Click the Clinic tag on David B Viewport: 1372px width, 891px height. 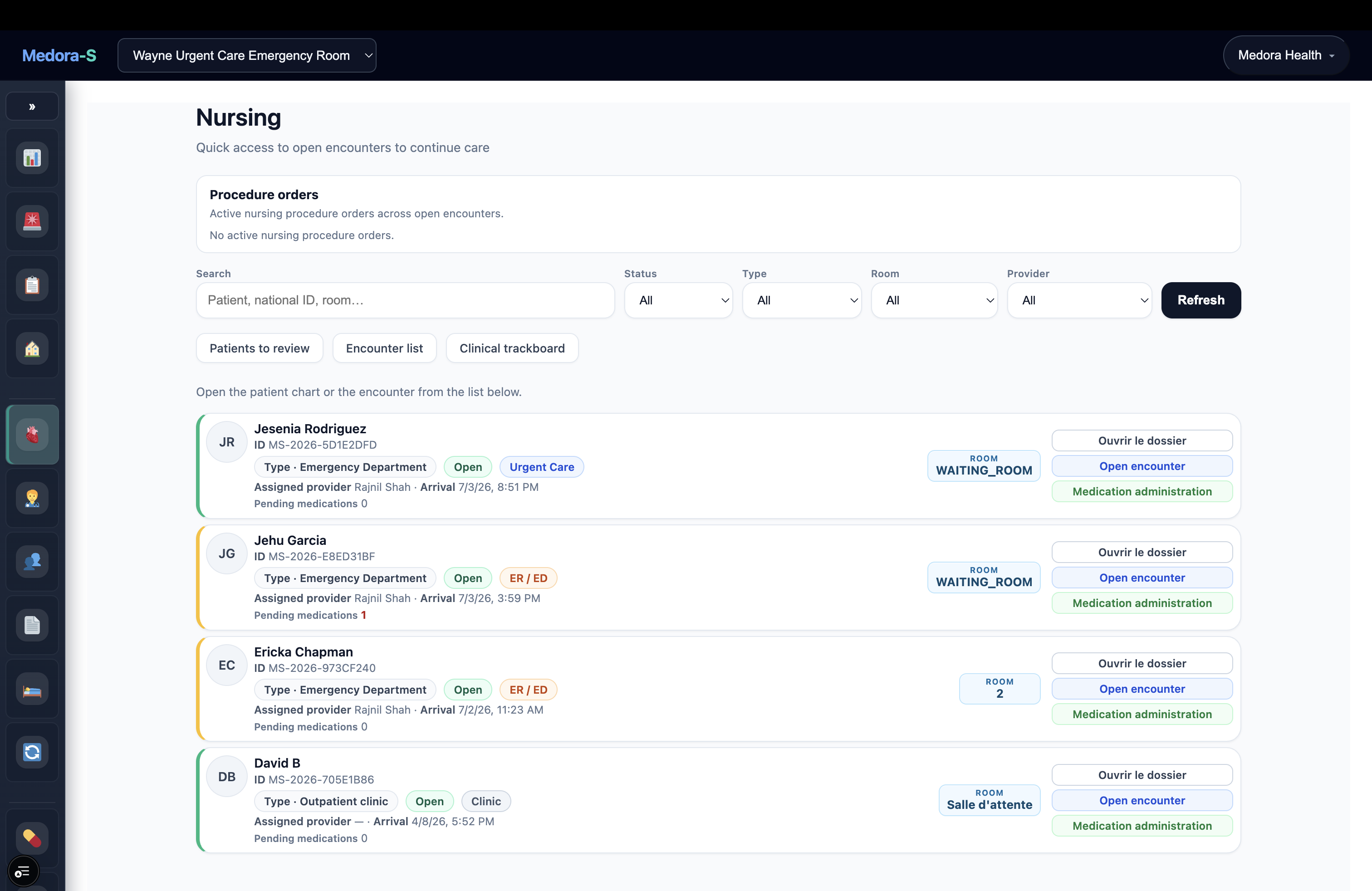coord(486,801)
